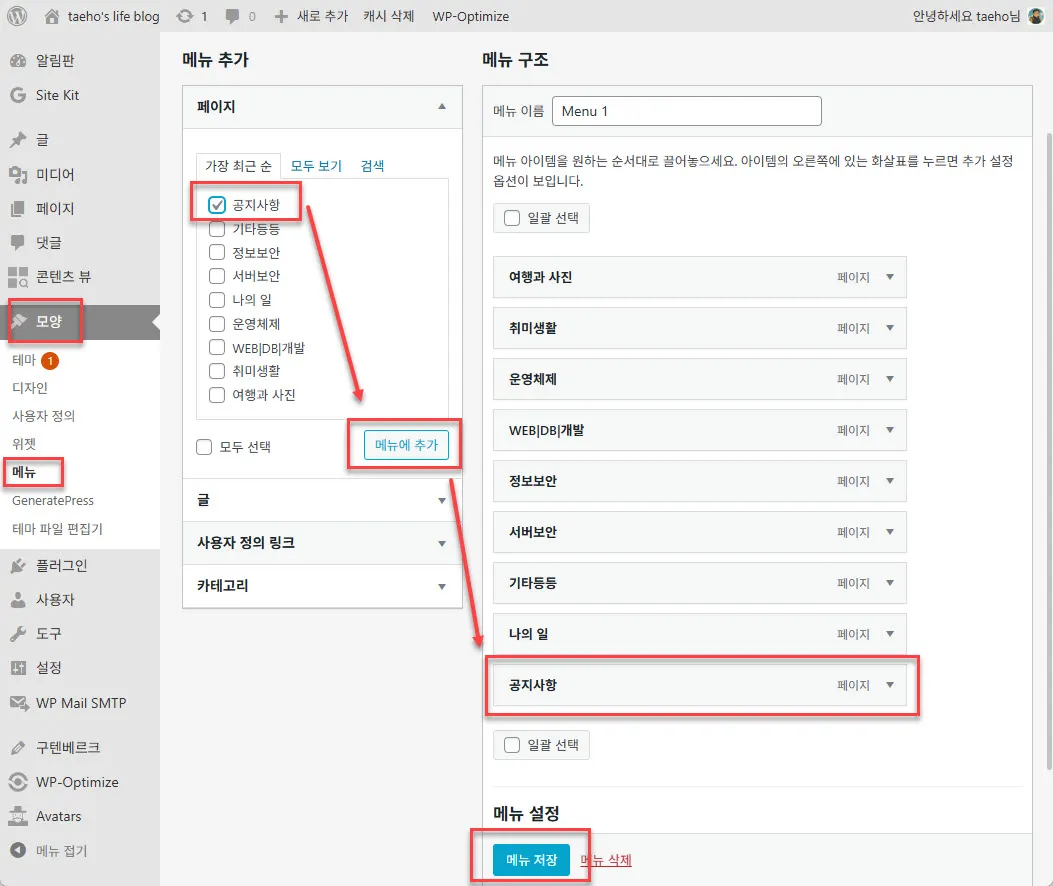Click the WordPress logo in the admin bar
Image resolution: width=1053 pixels, height=886 pixels.
tap(16, 15)
